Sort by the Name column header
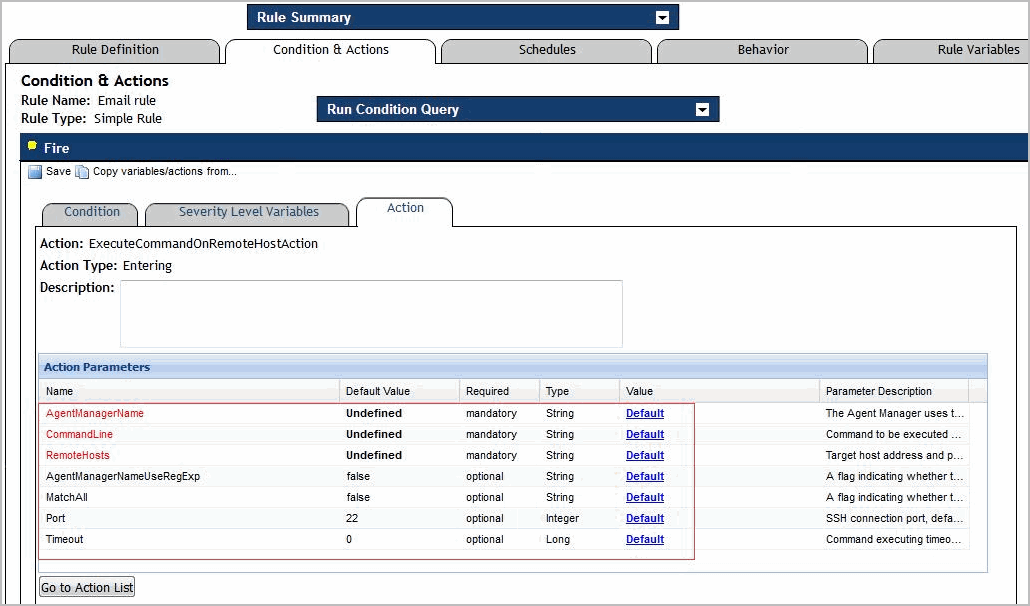This screenshot has width=1030, height=606. [x=60, y=391]
